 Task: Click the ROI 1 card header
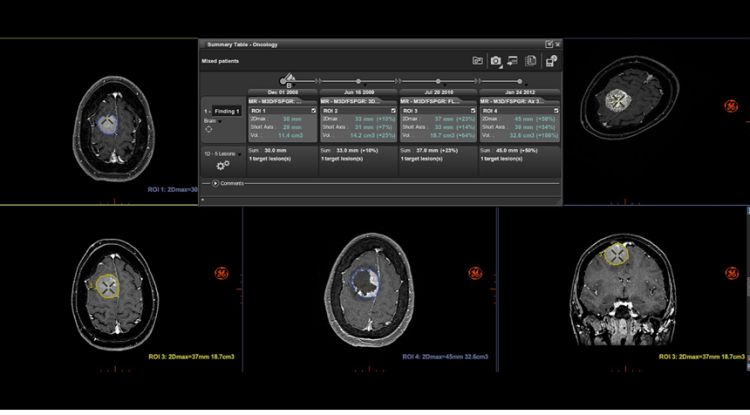click(283, 111)
